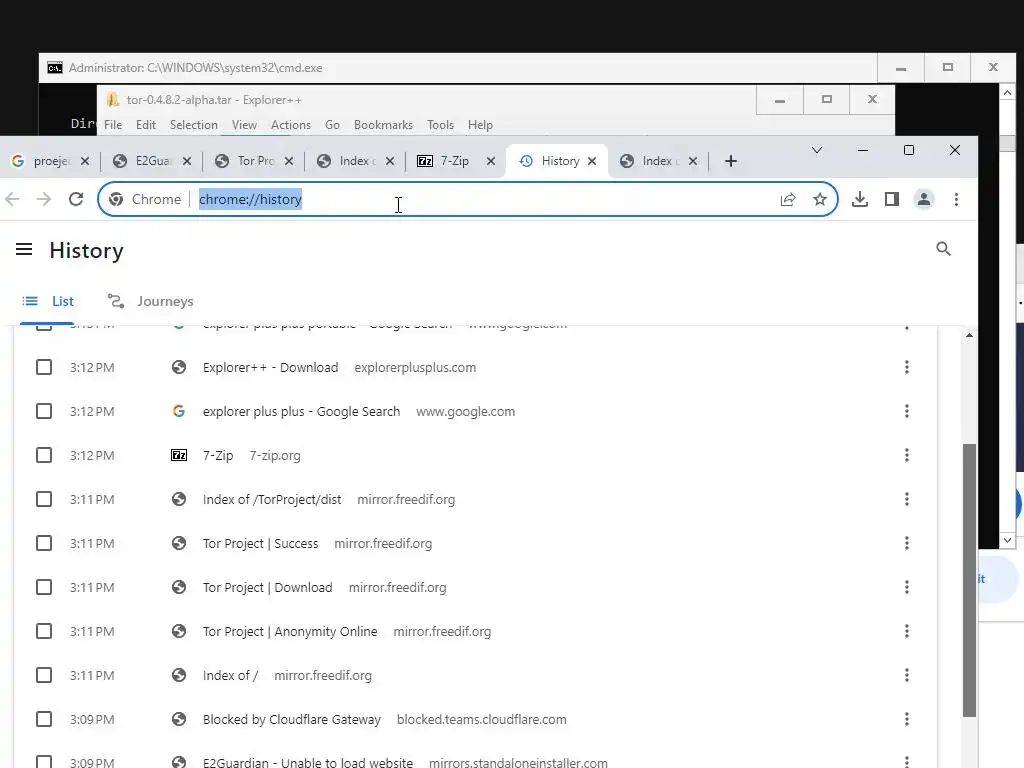This screenshot has width=1024, height=768.
Task: Check the Tor Project | Success checkbox
Action: [44, 543]
